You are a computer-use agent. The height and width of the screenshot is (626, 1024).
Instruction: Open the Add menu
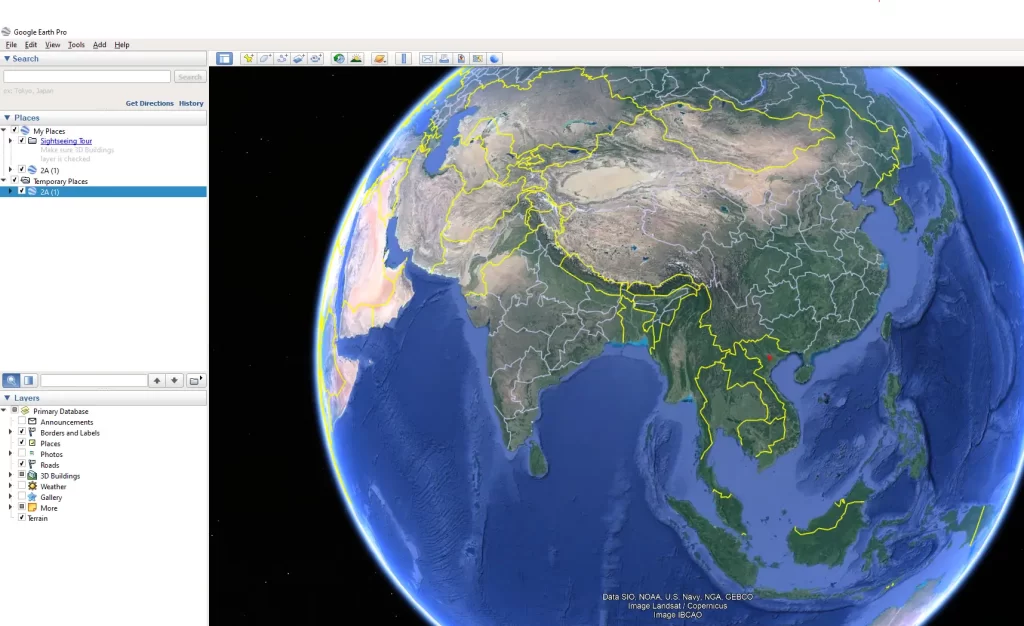[x=99, y=45]
